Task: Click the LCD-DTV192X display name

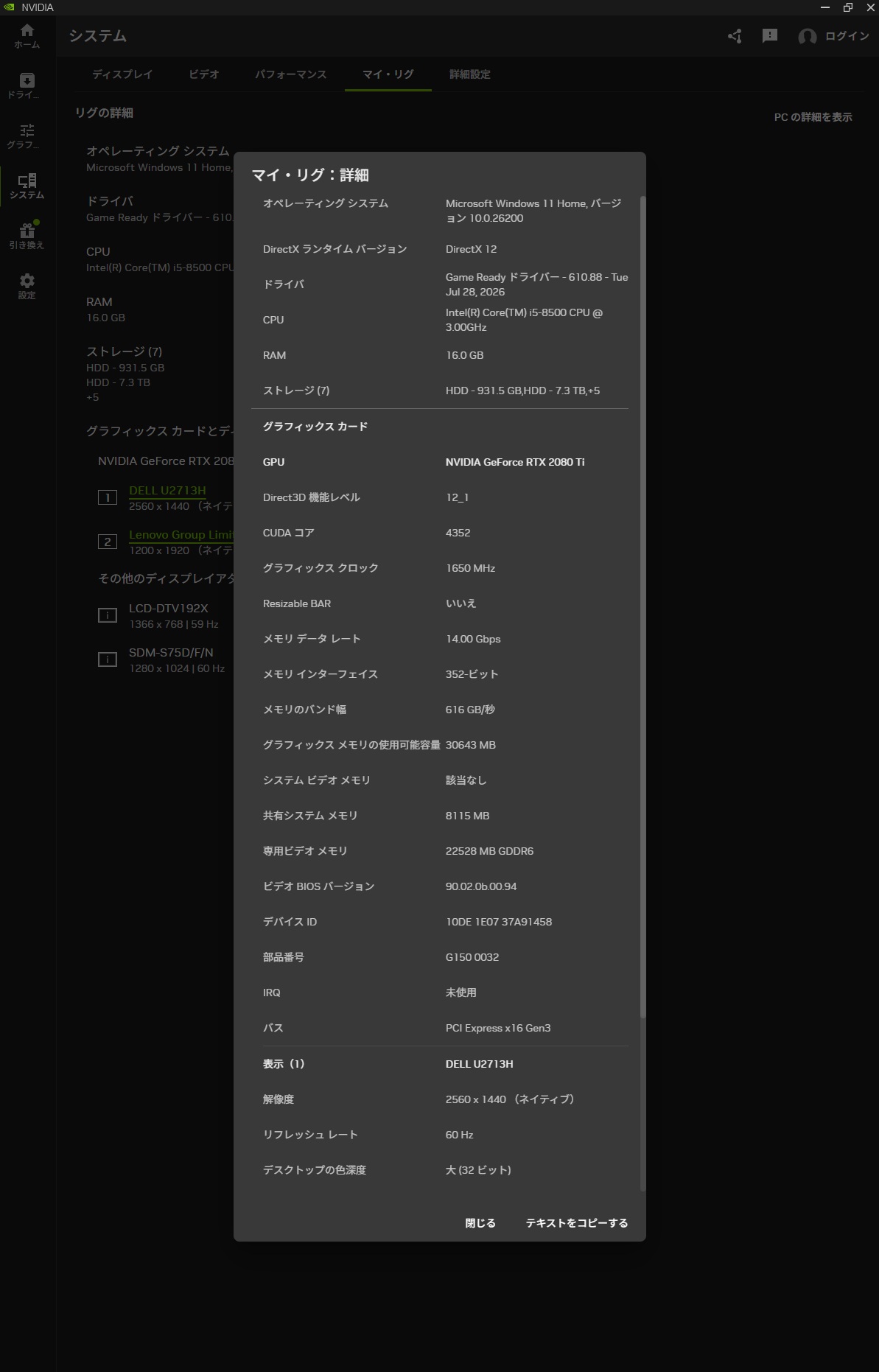Action: pyautogui.click(x=169, y=609)
